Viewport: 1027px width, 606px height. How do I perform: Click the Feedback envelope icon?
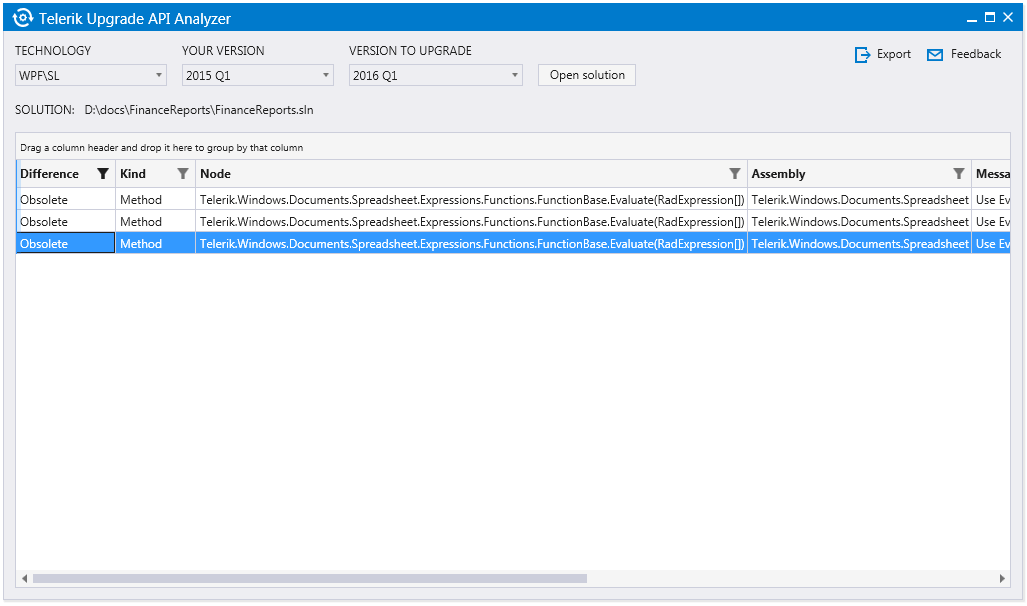pos(935,55)
